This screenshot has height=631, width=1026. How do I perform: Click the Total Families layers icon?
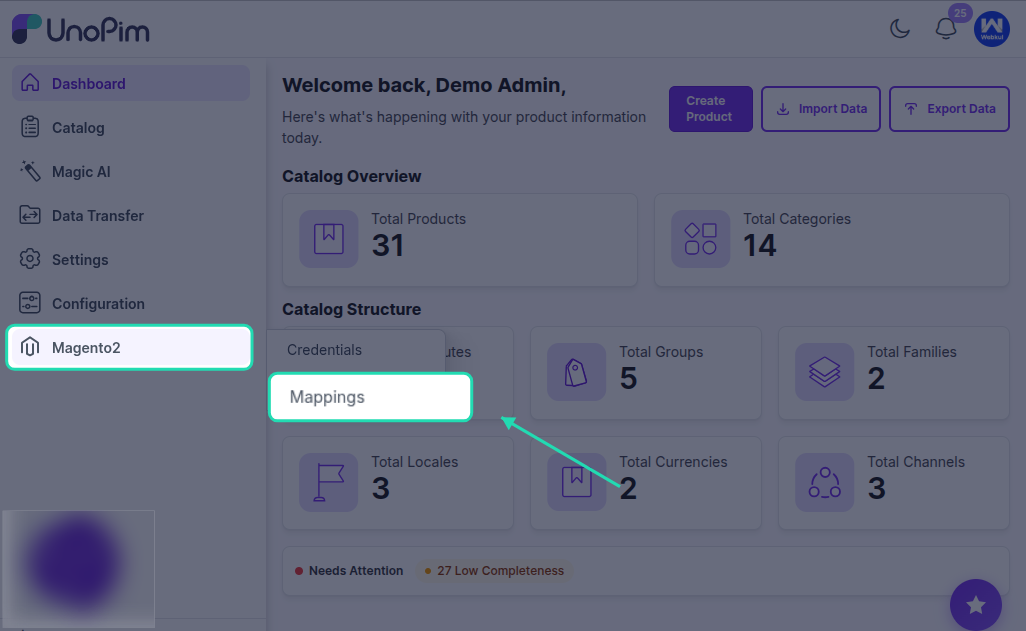(824, 372)
